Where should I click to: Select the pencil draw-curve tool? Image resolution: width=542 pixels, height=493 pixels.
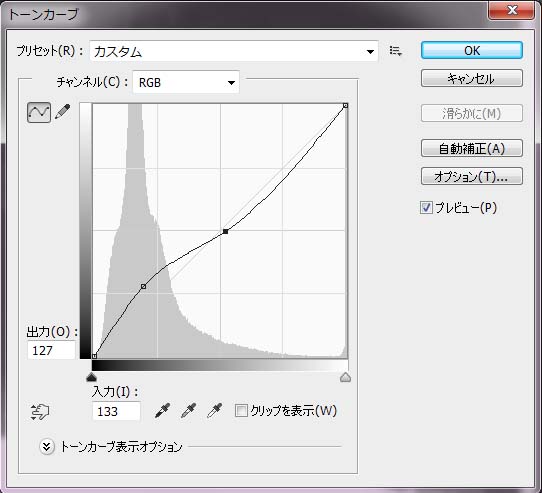63,112
